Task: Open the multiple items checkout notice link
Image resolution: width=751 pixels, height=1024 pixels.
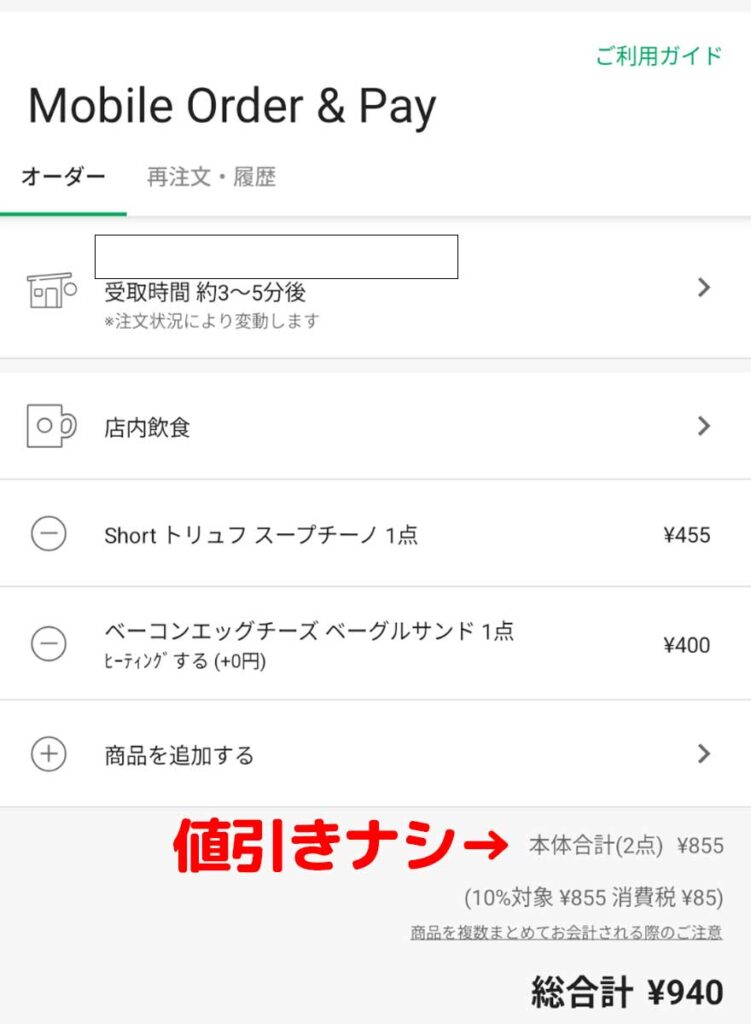Action: pos(566,933)
